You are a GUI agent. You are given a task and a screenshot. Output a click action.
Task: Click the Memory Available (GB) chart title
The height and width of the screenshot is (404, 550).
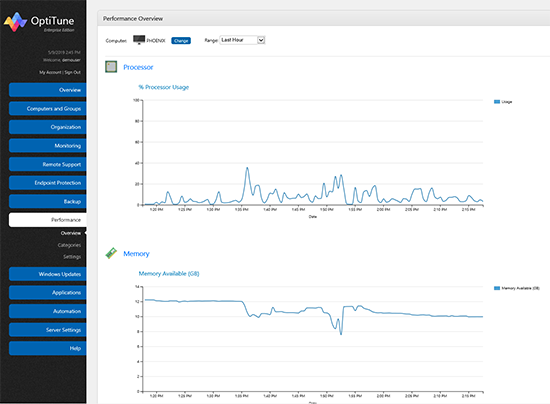169,274
